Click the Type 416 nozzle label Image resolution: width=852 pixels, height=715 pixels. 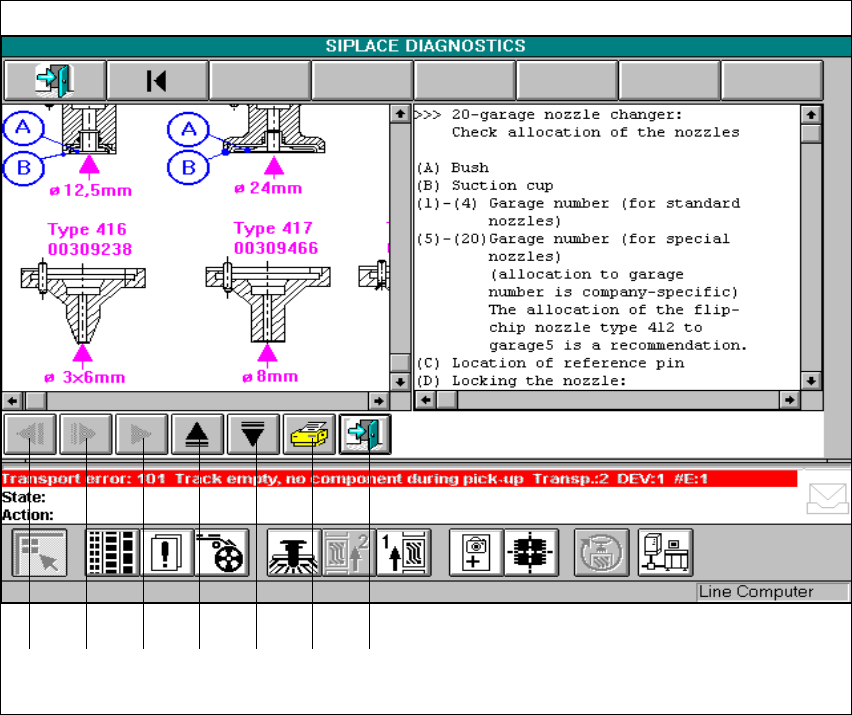pos(87,229)
